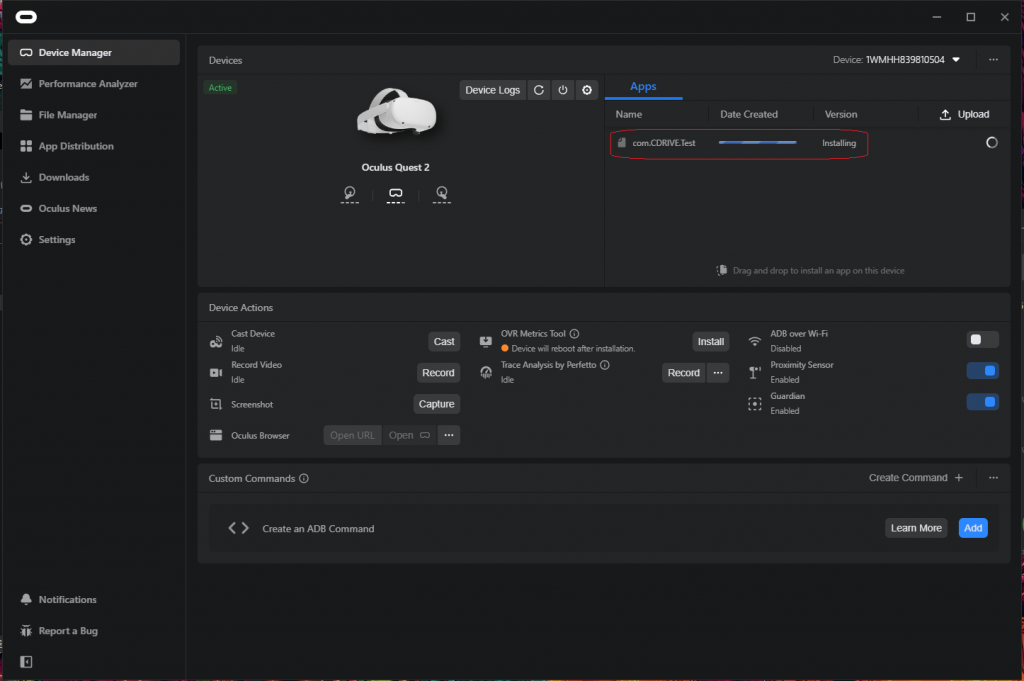Capture a screenshot

pos(437,404)
